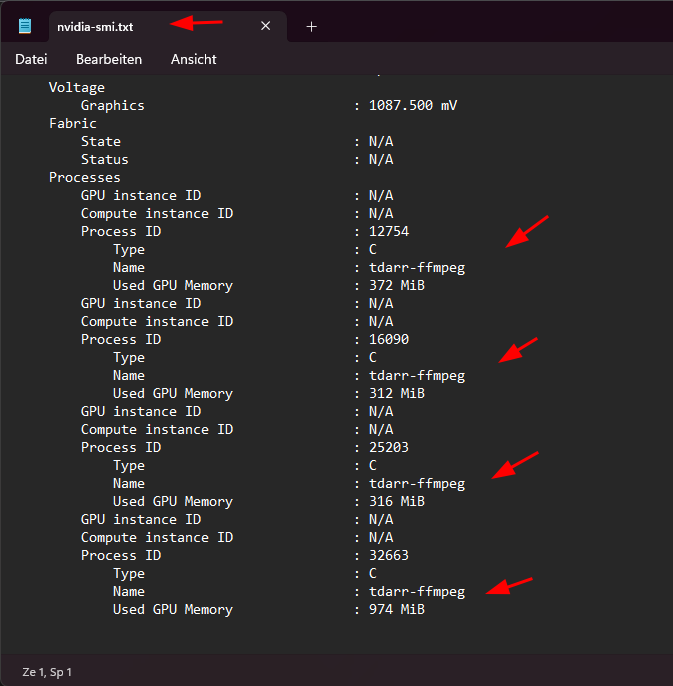This screenshot has width=673, height=686.
Task: Click Type value C under process 12754
Action: (372, 249)
